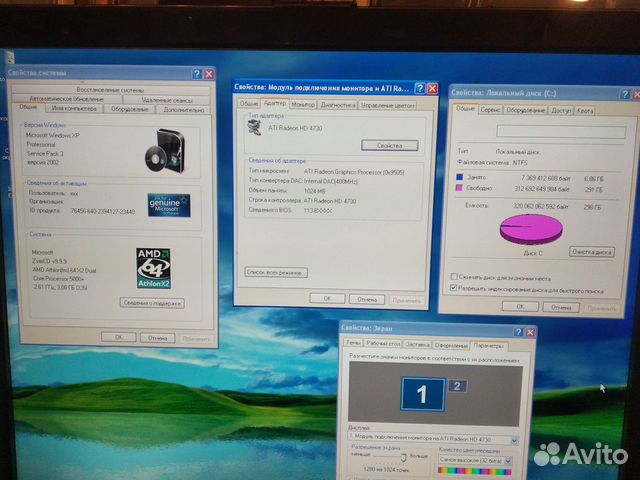The height and width of the screenshot is (480, 640).
Task: Open the Оборудование tab in Local Disk properties
Action: (525, 110)
